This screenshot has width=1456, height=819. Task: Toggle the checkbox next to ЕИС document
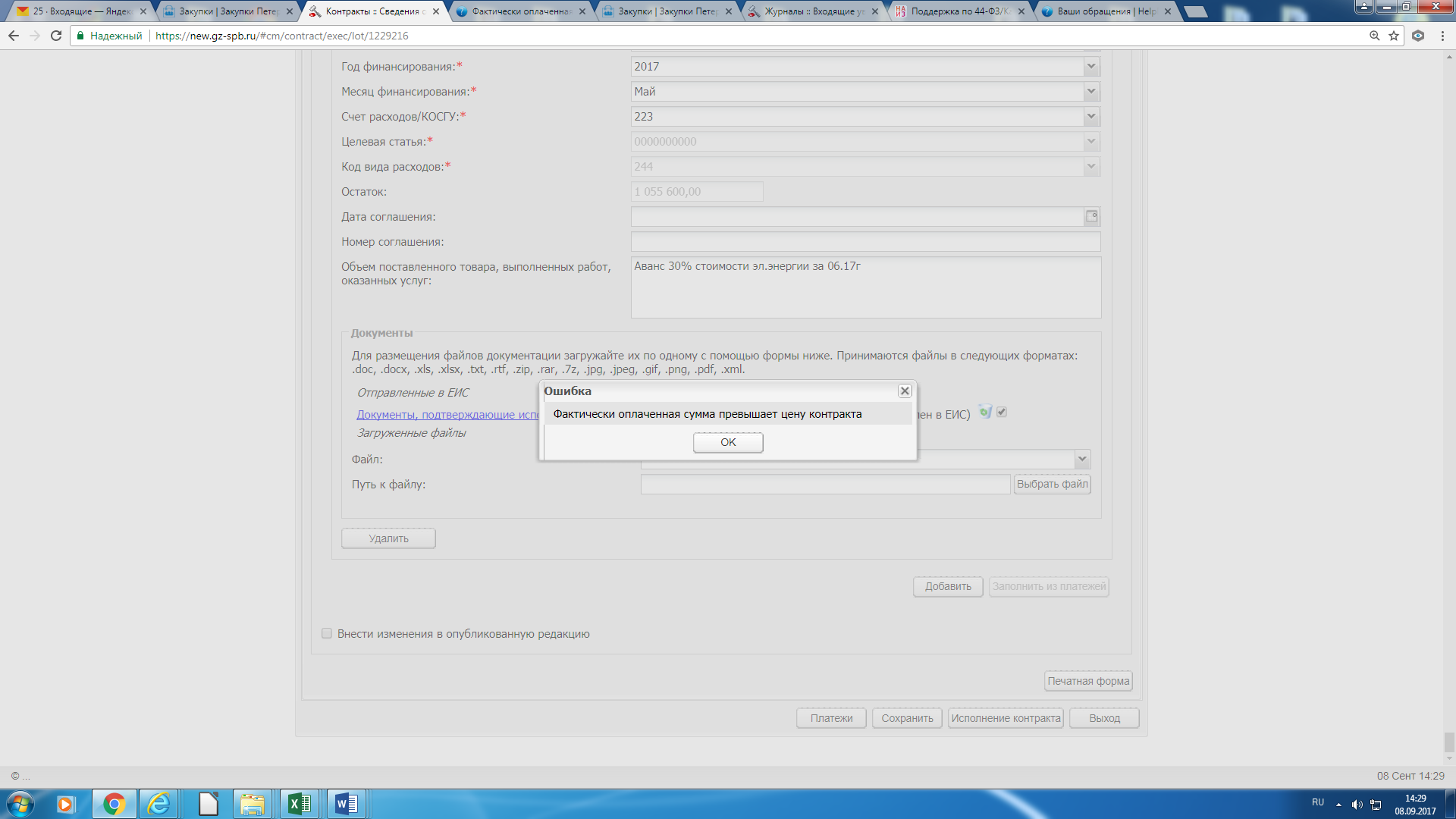1002,412
